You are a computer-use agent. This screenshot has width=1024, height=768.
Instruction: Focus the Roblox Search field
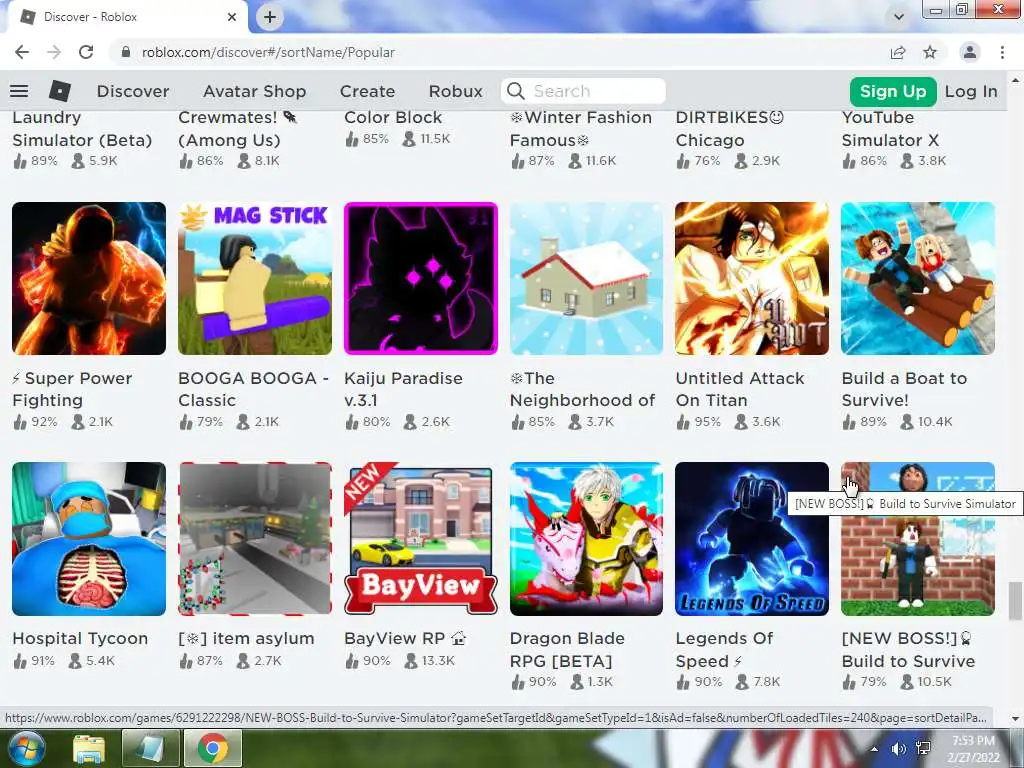[x=583, y=91]
